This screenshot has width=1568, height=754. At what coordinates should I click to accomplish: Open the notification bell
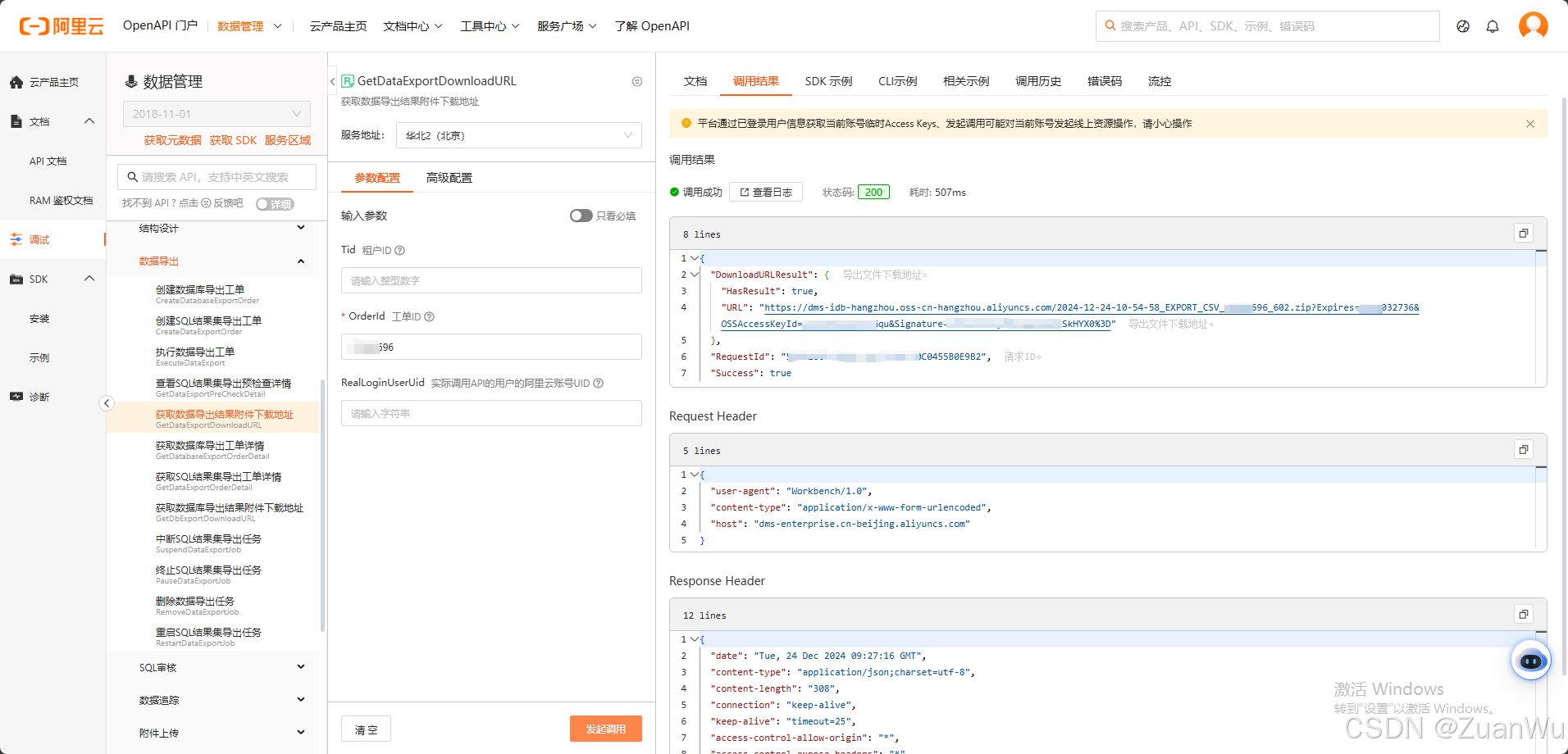1493,26
